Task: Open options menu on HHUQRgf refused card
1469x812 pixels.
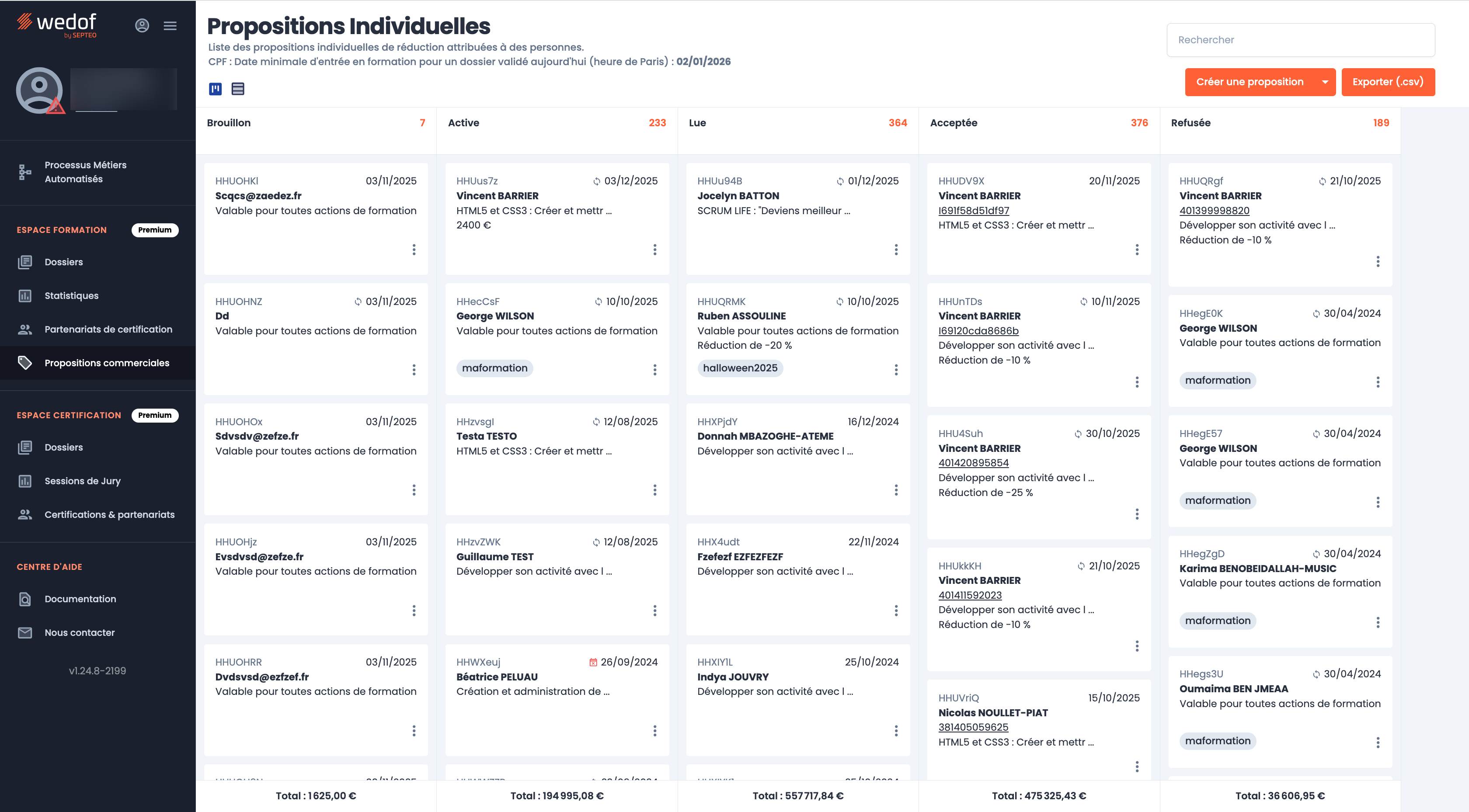Action: coord(1378,262)
